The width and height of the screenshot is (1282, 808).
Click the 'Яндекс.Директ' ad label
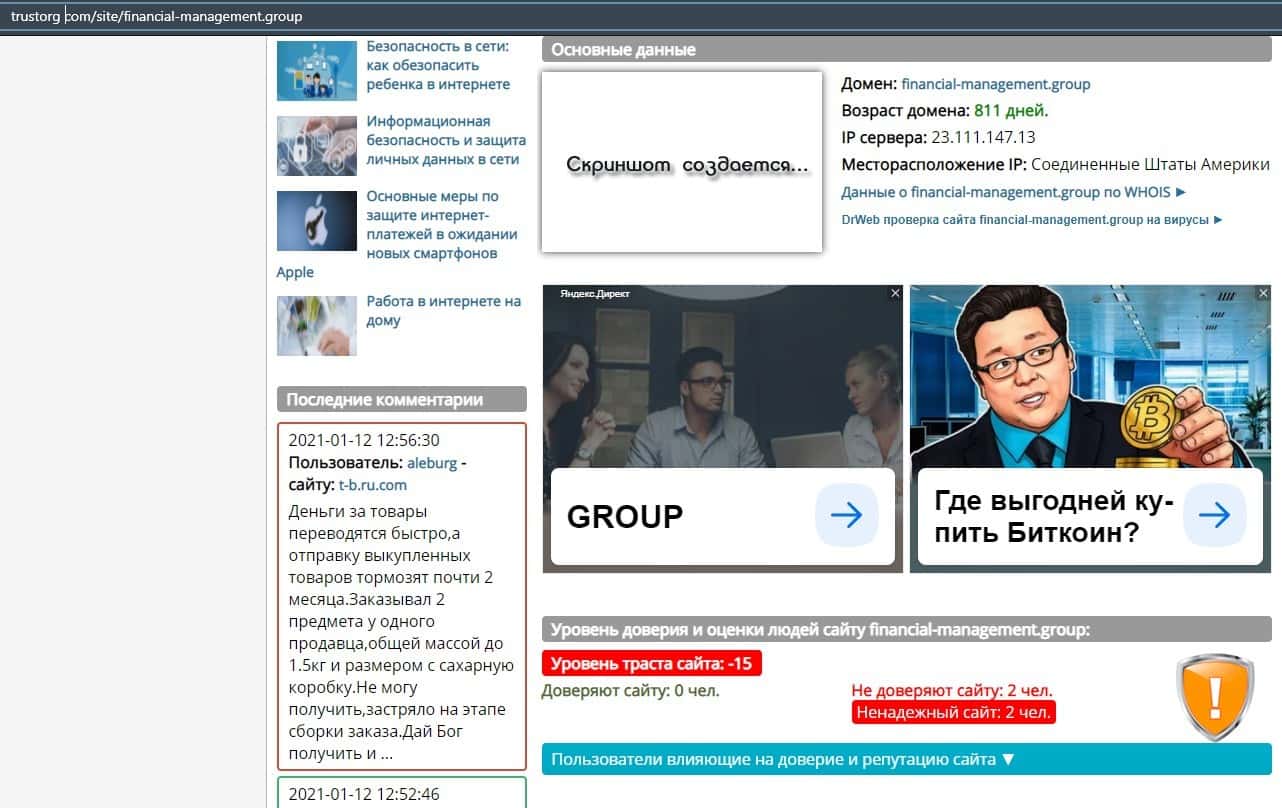[595, 294]
